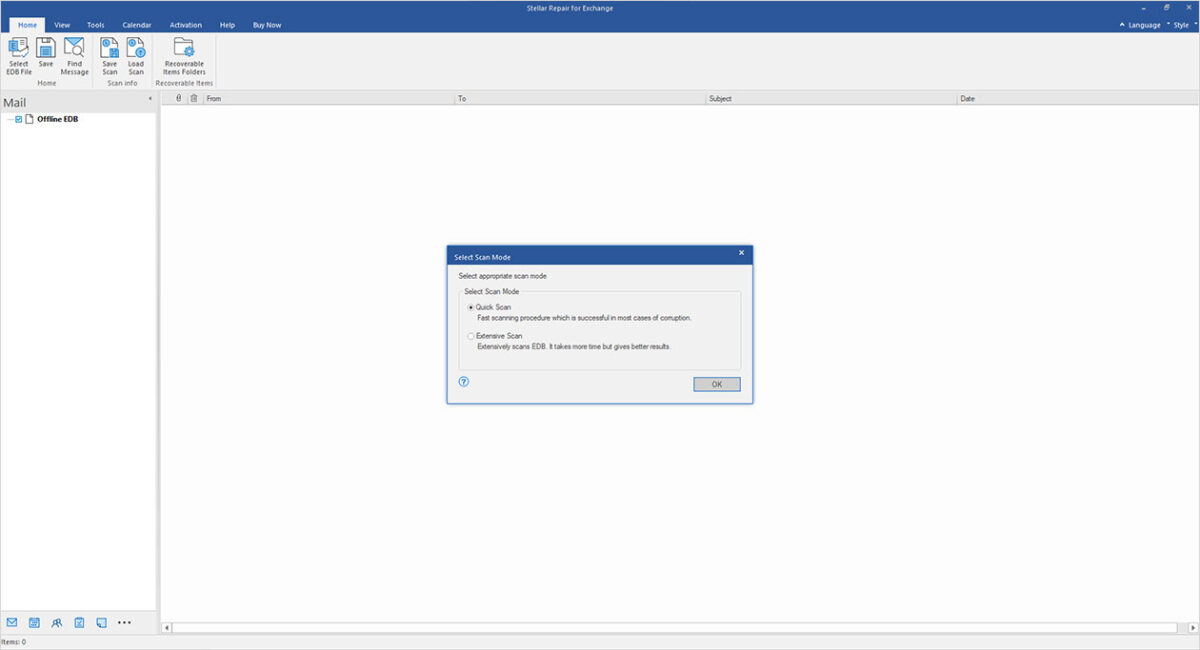This screenshot has height=650, width=1200.
Task: Show more navigation options via ellipsis
Action: click(124, 622)
